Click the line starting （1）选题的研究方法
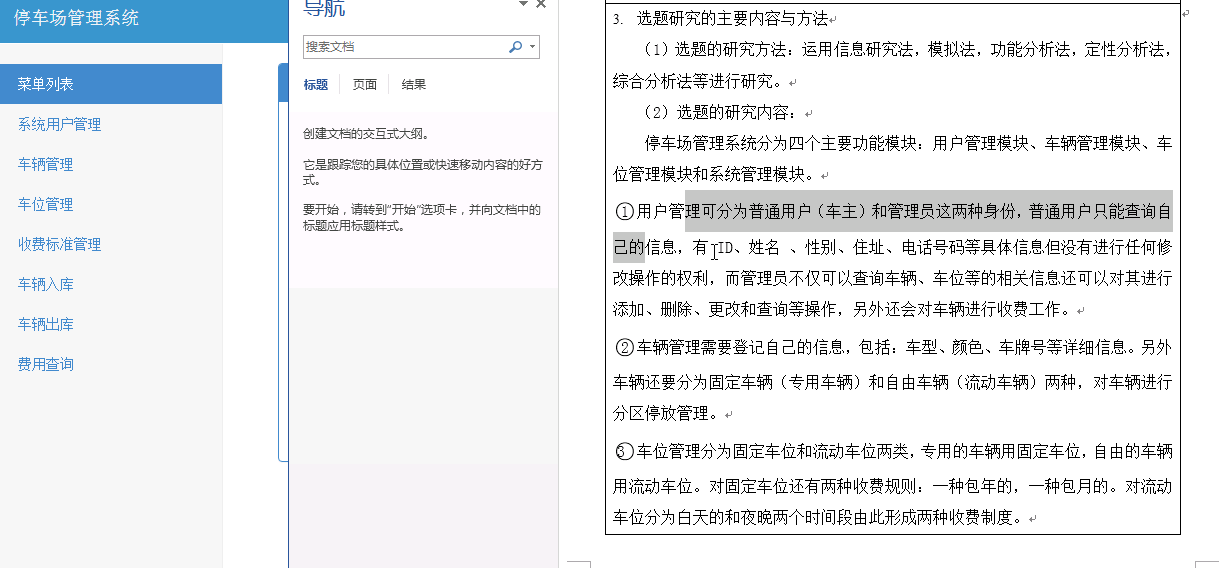This screenshot has height=568, width=1231. (908, 50)
